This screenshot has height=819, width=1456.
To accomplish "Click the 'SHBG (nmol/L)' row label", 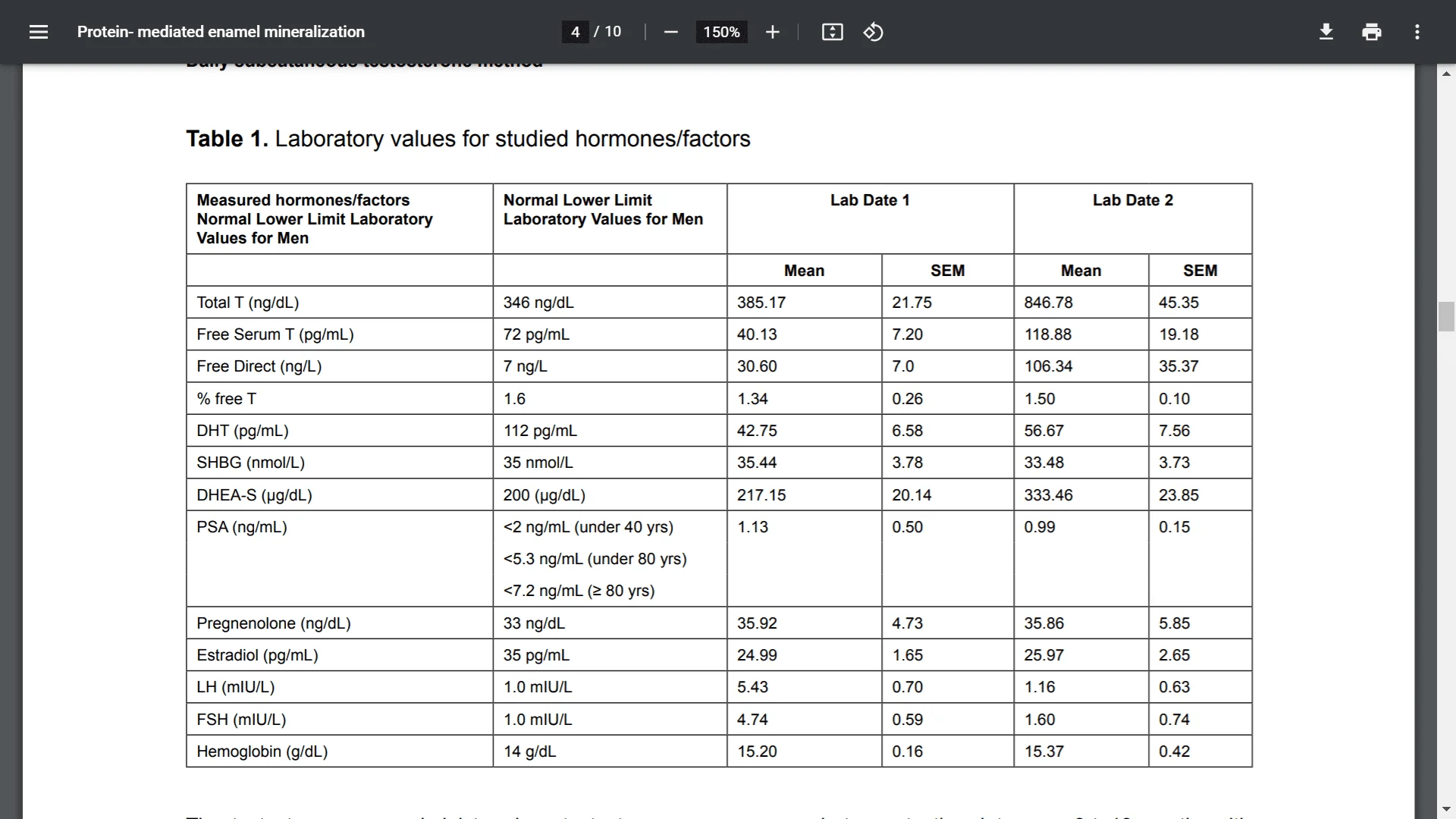I will click(251, 463).
